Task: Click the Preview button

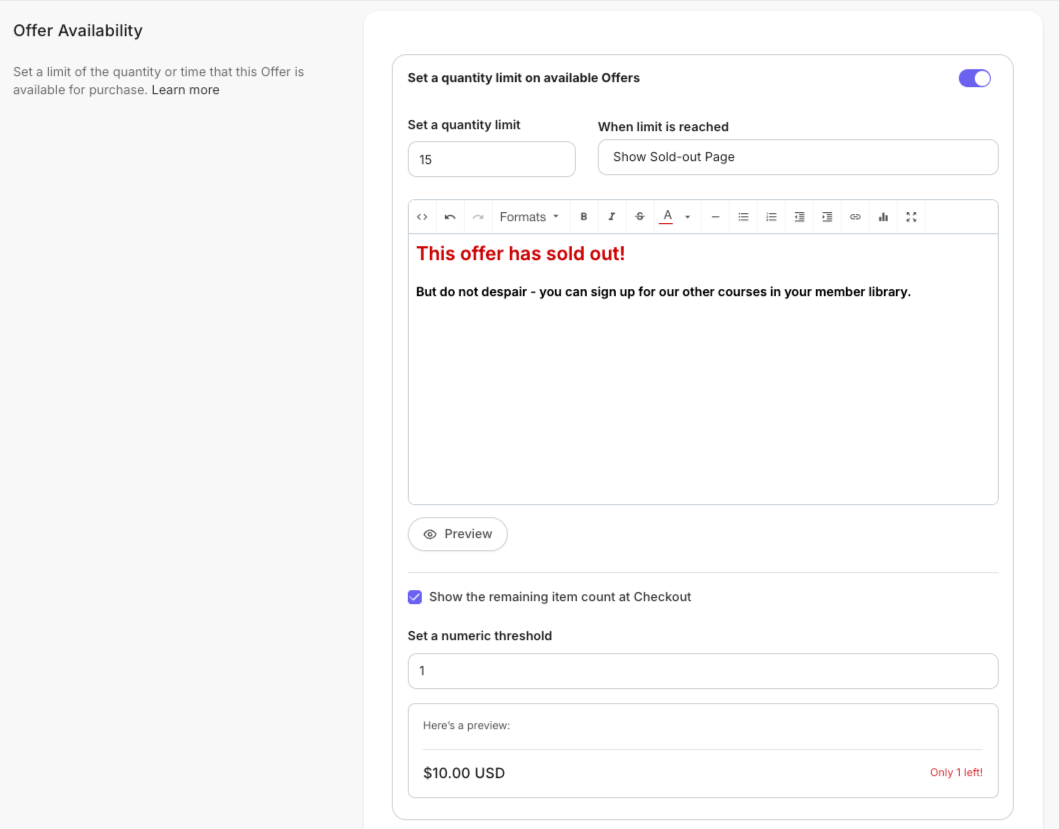Action: click(x=457, y=534)
